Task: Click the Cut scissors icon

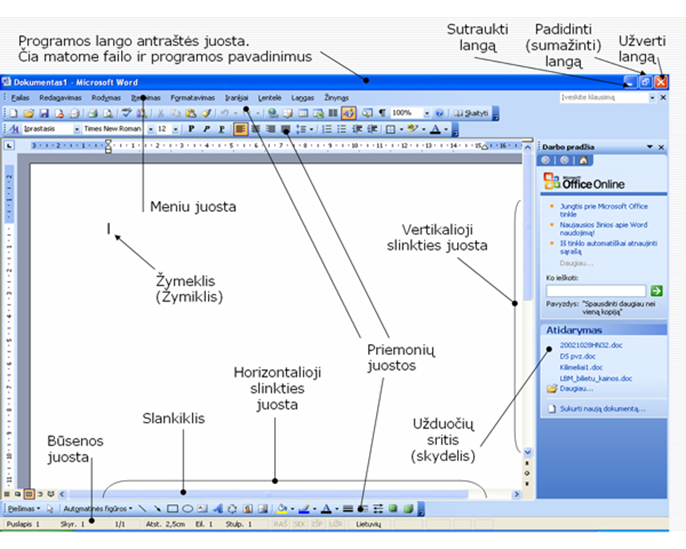Action: tap(161, 113)
